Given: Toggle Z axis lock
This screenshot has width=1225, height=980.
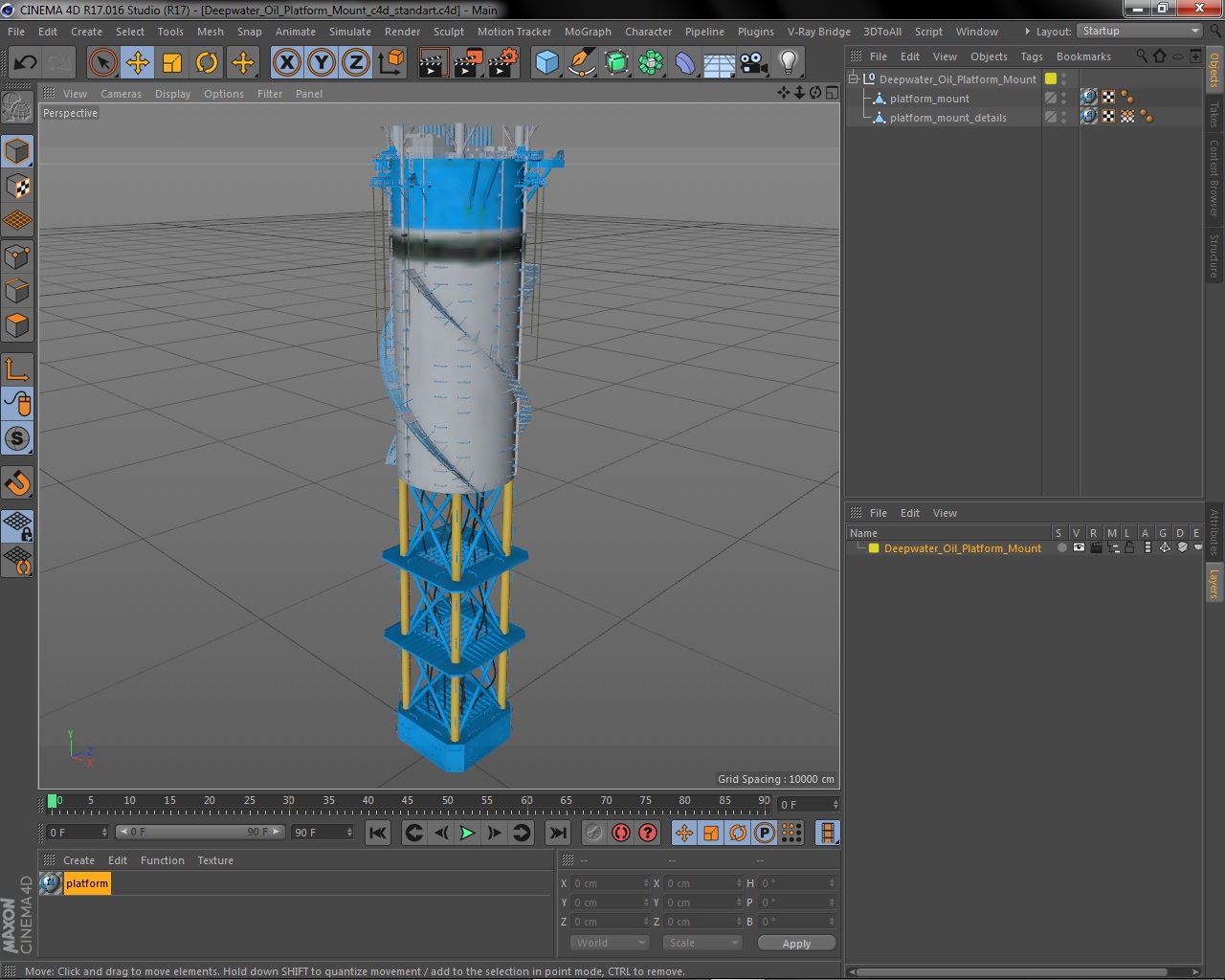Looking at the screenshot, I should pyautogui.click(x=356, y=63).
